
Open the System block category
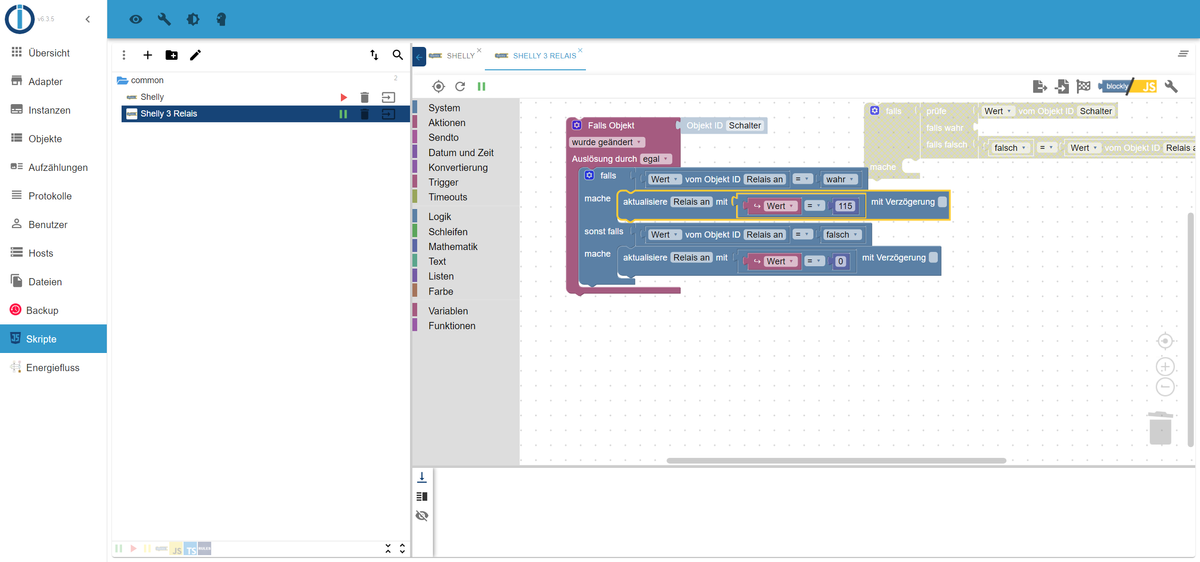tap(444, 108)
